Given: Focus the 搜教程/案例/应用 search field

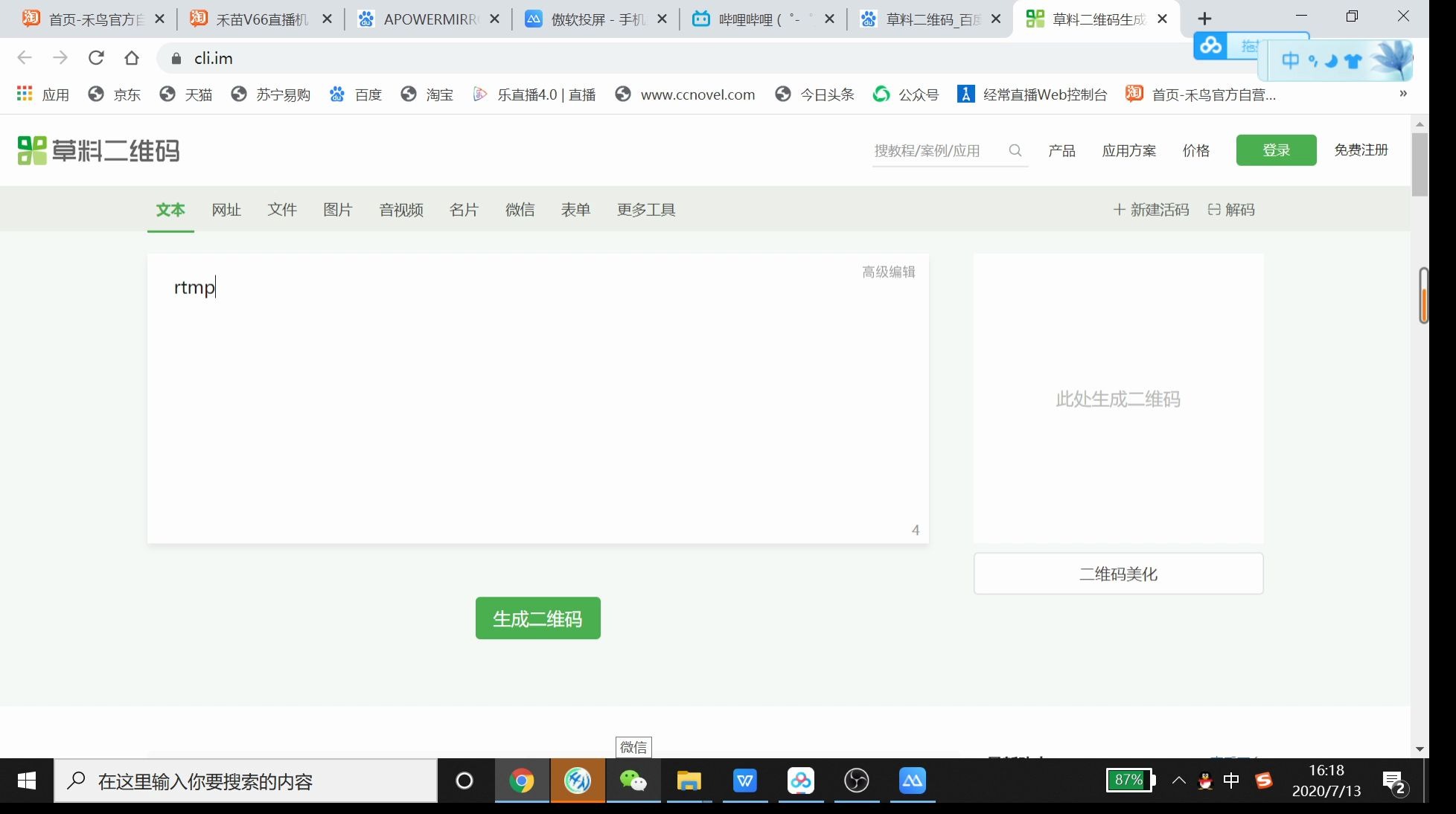Looking at the screenshot, I should tap(938, 151).
